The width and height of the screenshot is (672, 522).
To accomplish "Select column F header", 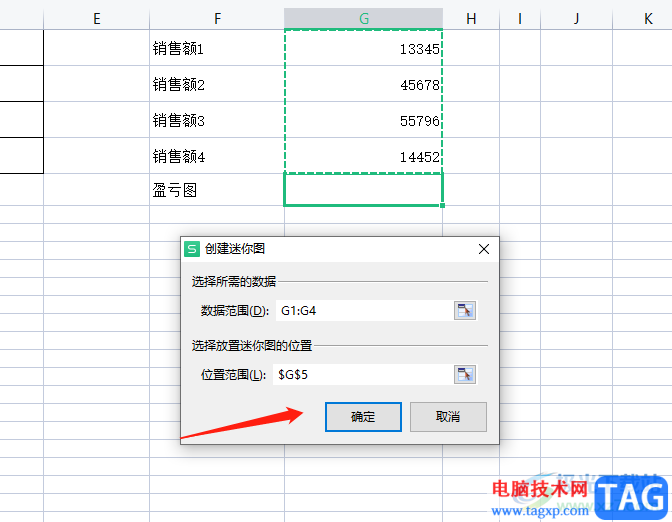I will [217, 18].
